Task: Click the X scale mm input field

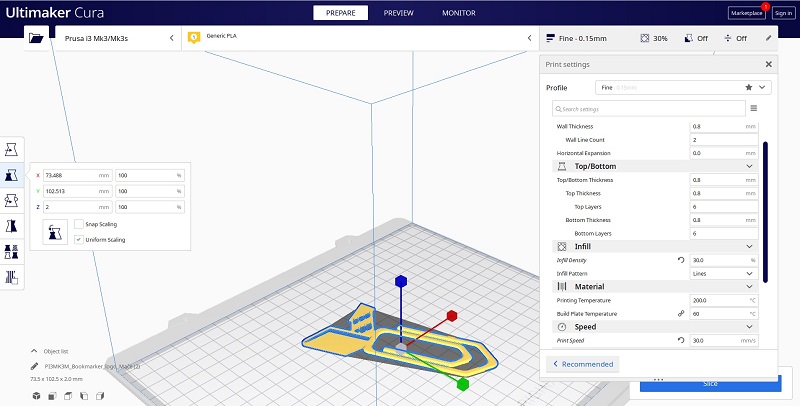Action: 78,175
